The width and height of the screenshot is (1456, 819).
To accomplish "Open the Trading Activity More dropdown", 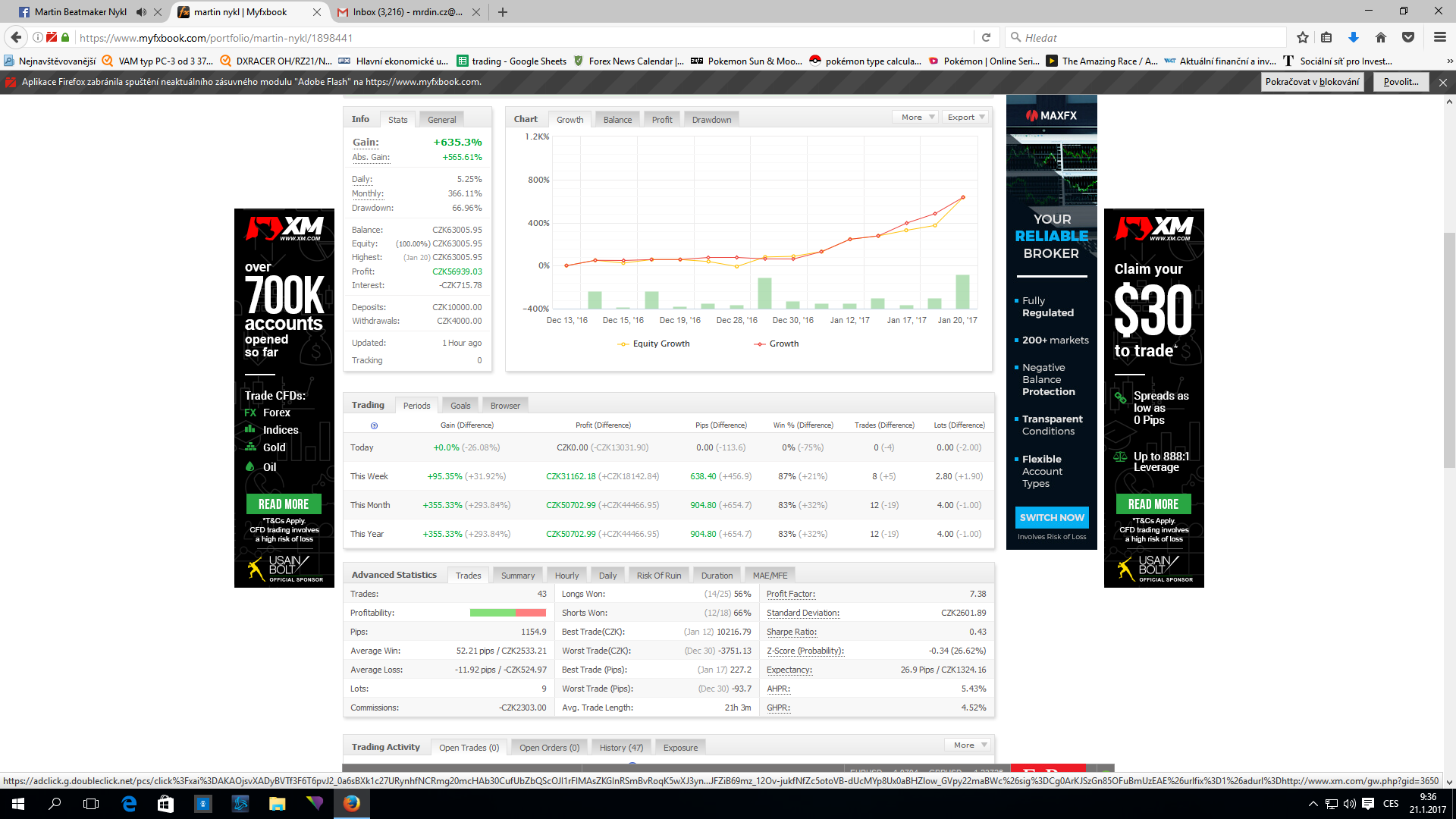I will pos(969,745).
